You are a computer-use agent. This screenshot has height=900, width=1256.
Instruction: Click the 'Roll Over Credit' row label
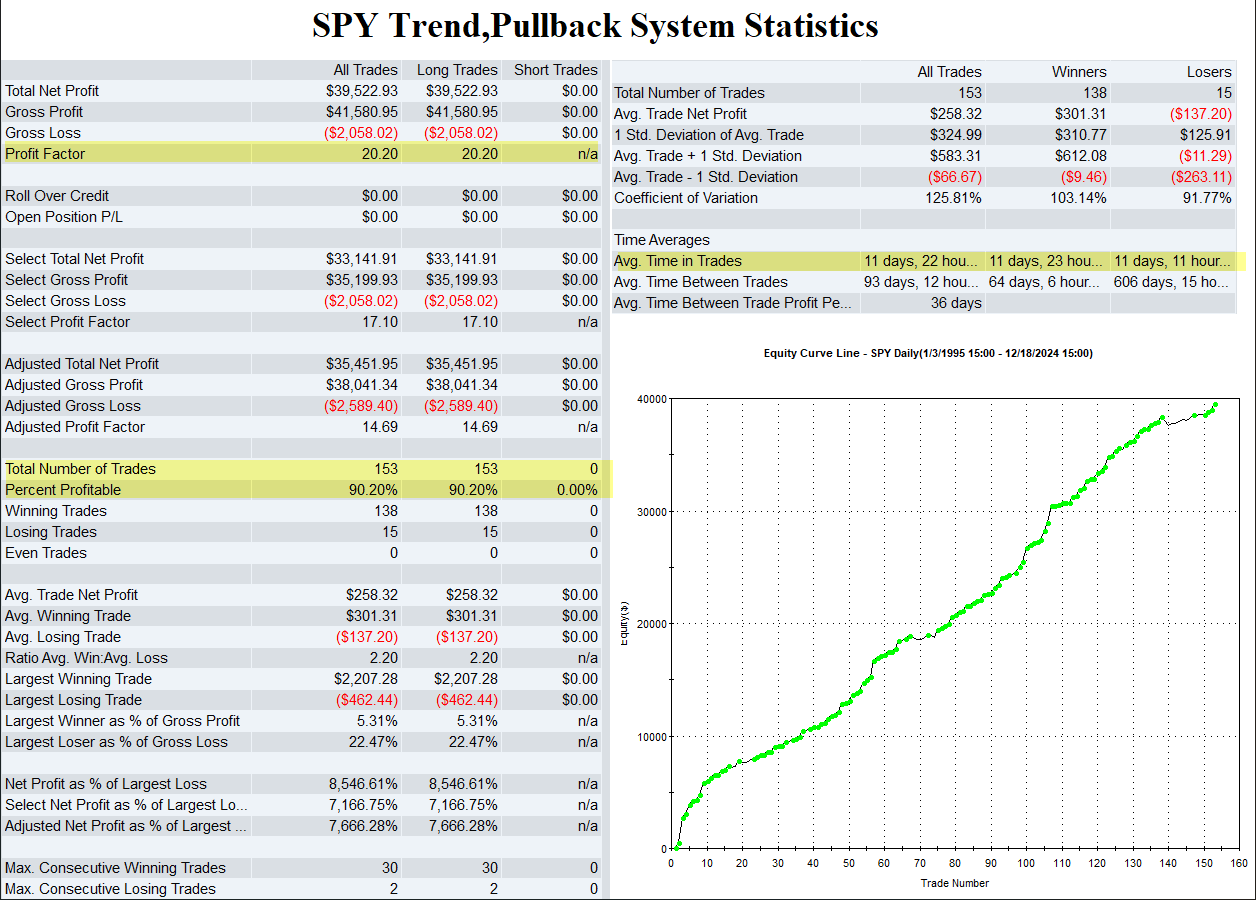click(57, 196)
